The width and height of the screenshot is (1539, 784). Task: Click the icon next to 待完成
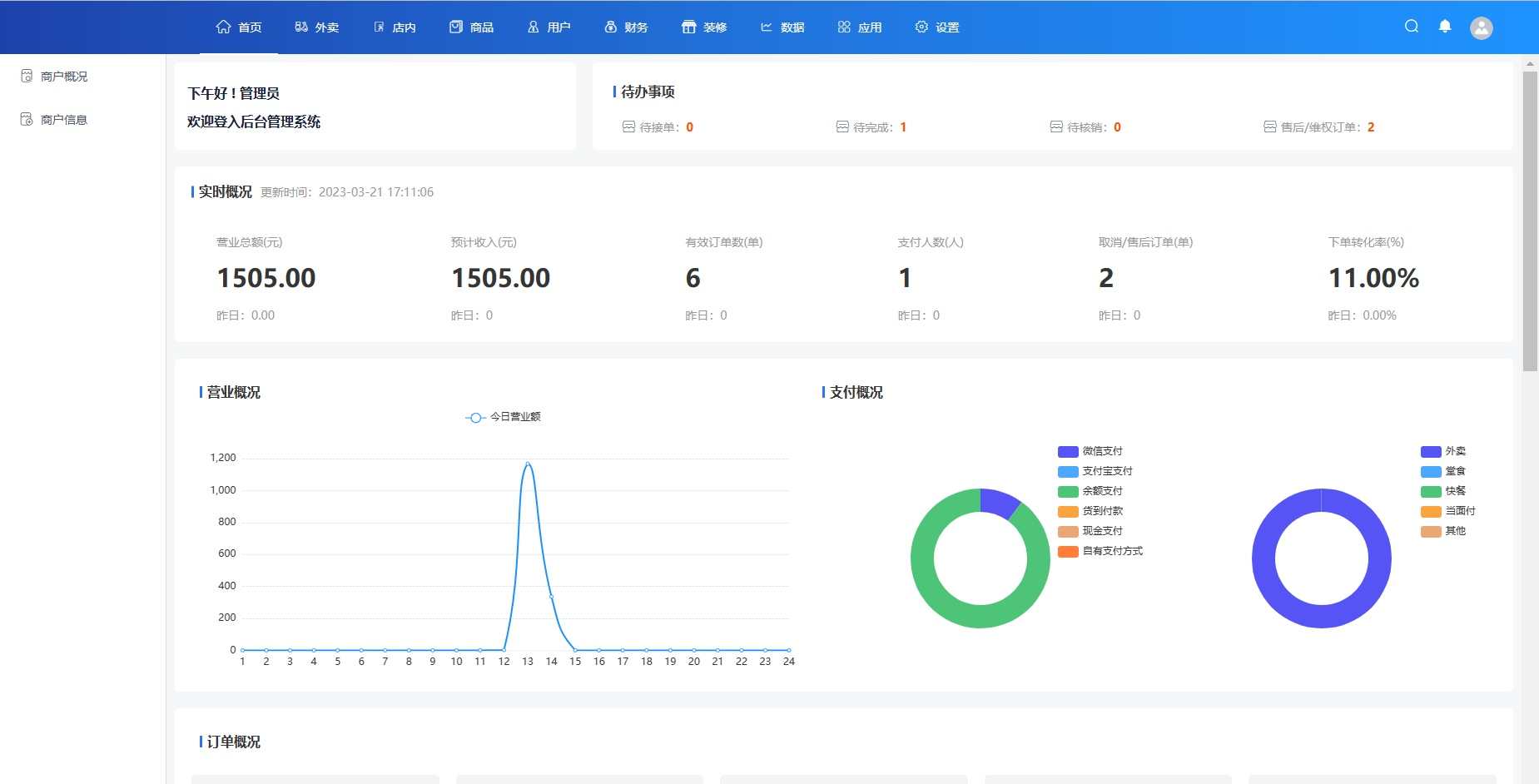click(842, 127)
